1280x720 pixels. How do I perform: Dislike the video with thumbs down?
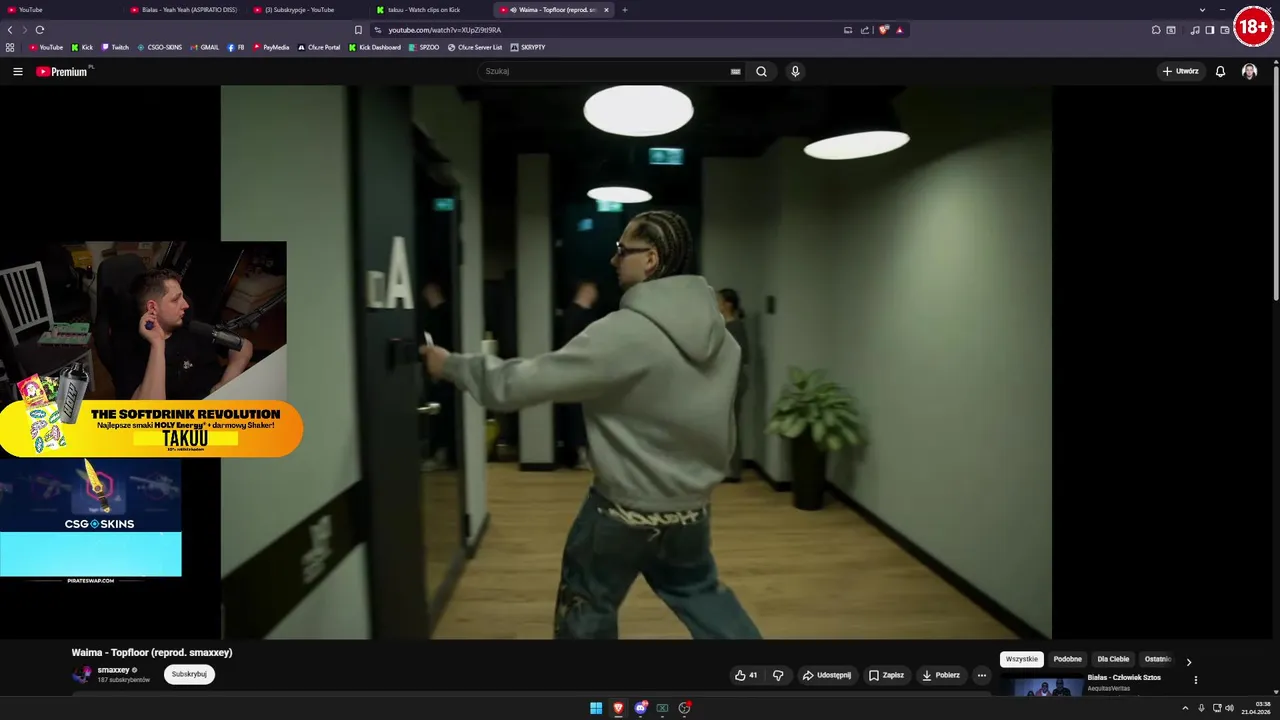tap(778, 675)
